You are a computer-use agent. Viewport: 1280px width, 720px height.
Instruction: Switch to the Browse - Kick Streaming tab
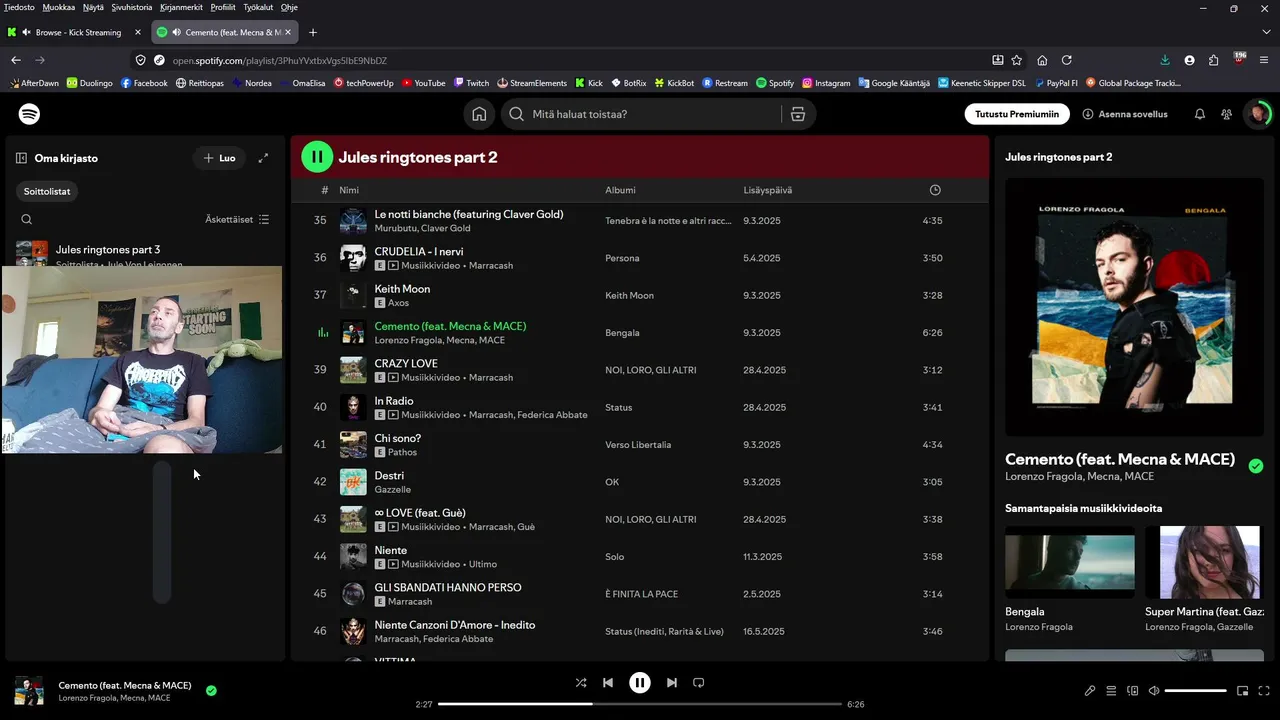coord(76,32)
